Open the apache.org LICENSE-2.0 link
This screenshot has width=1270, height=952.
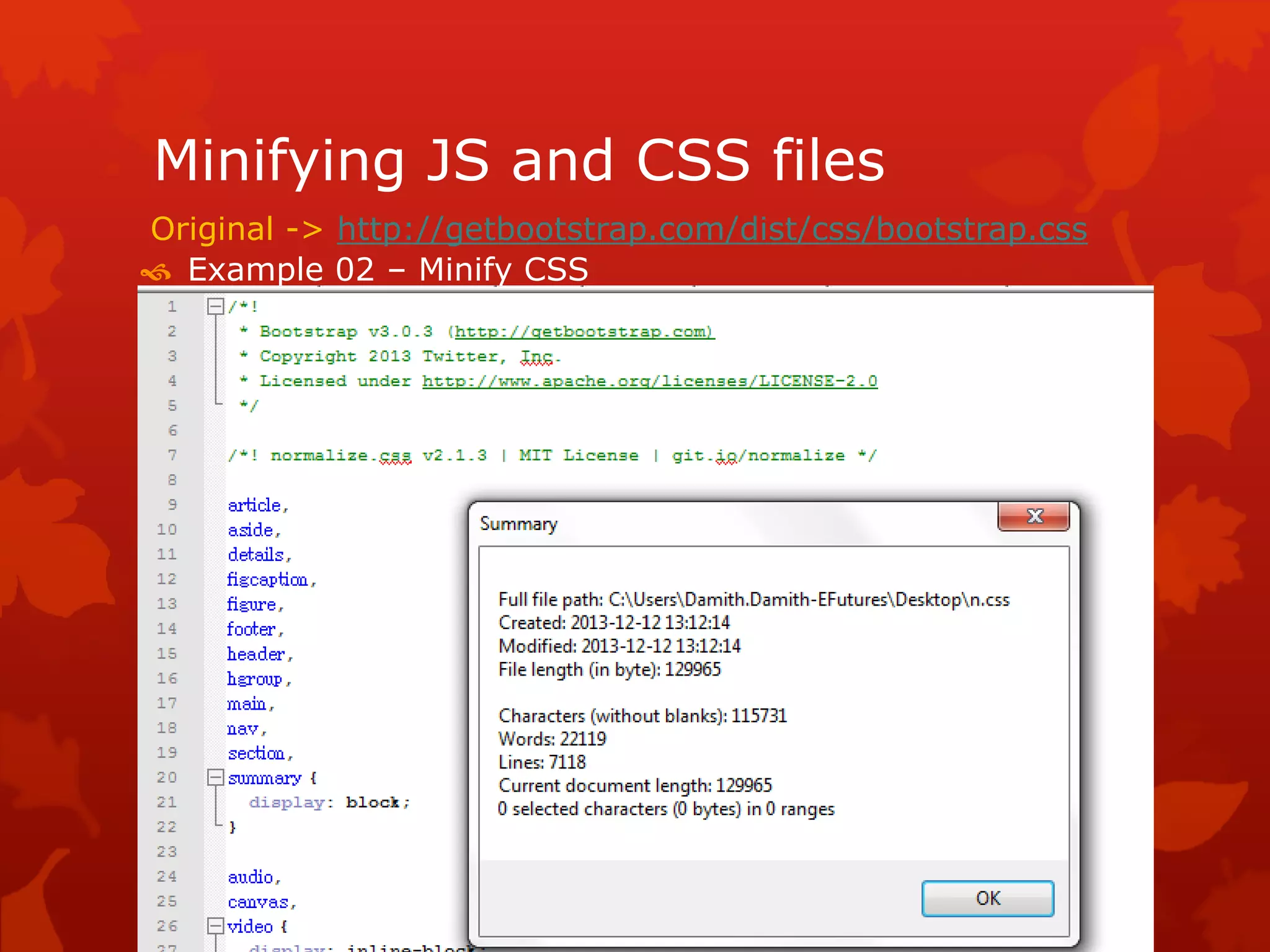pos(649,381)
